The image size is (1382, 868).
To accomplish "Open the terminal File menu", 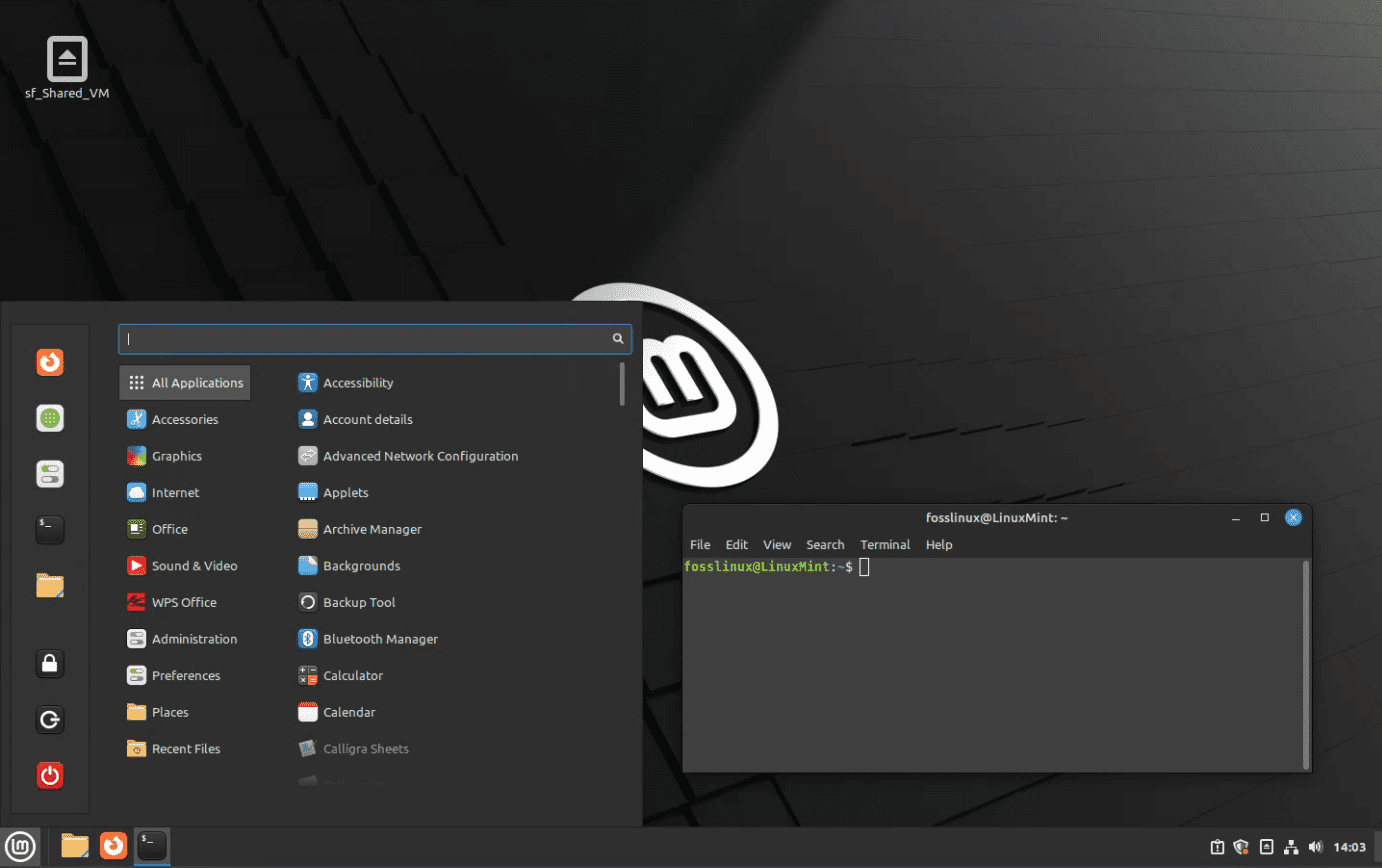I will click(700, 545).
